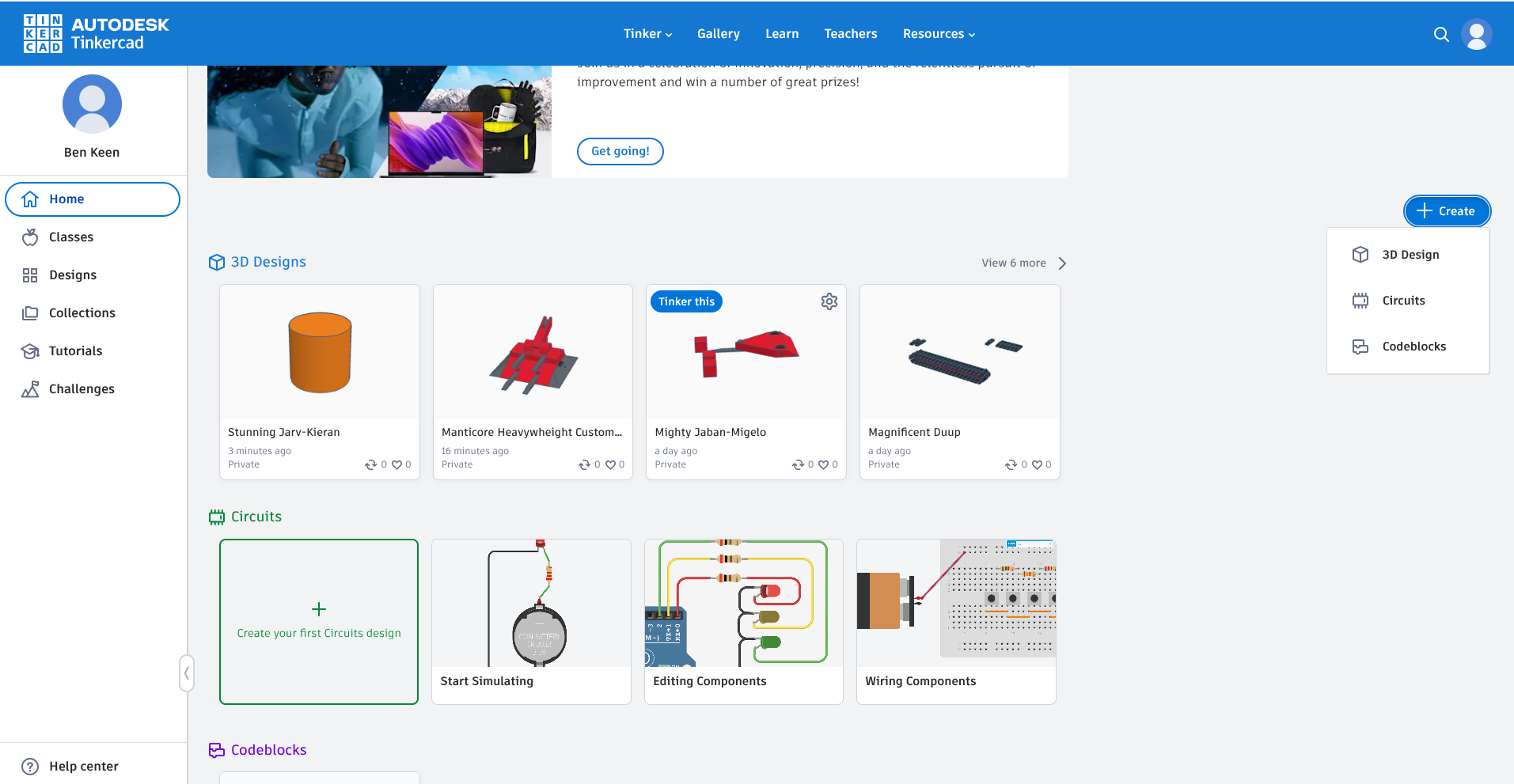Click Codeblocks icon in Create menu
Image resolution: width=1514 pixels, height=784 pixels.
pos(1360,347)
